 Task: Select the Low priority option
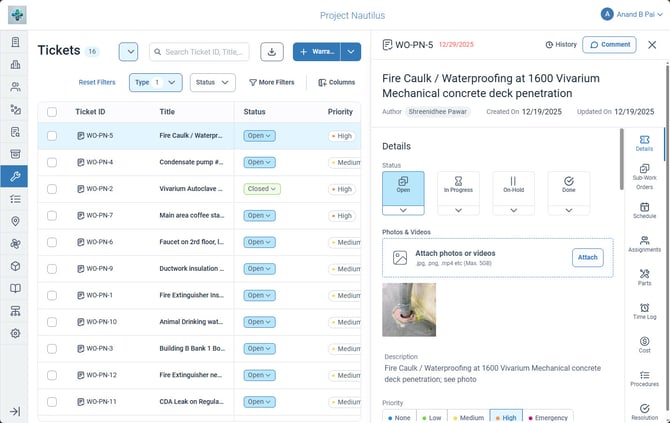tap(431, 417)
